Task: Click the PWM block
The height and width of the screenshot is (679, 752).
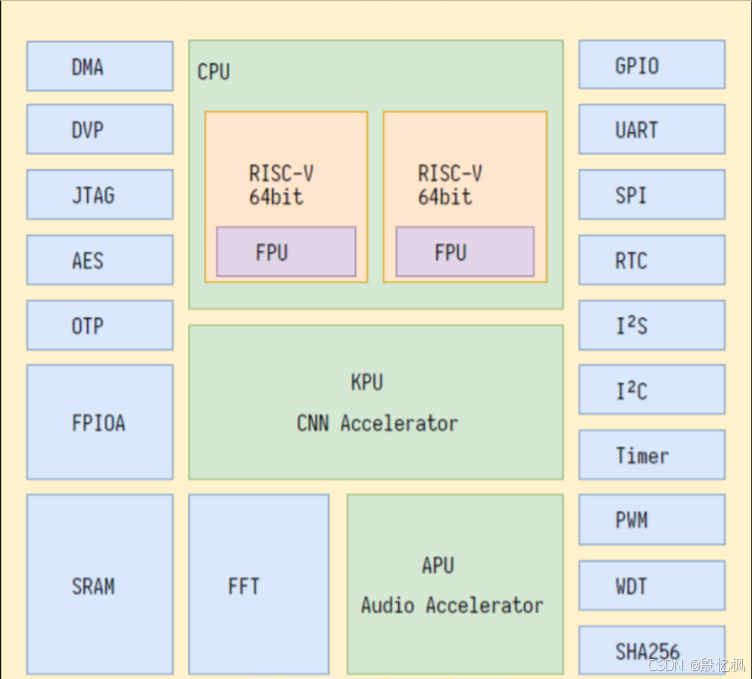Action: [x=652, y=520]
